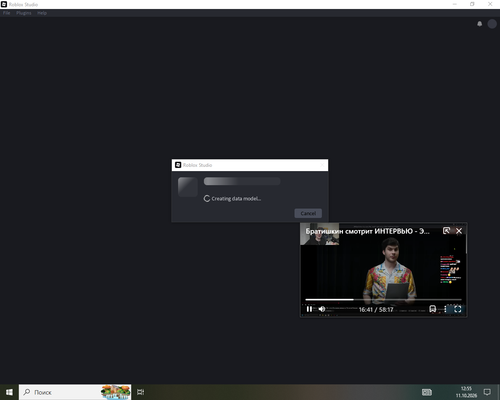
Task: Return mini player video to its tab
Action: [x=446, y=231]
